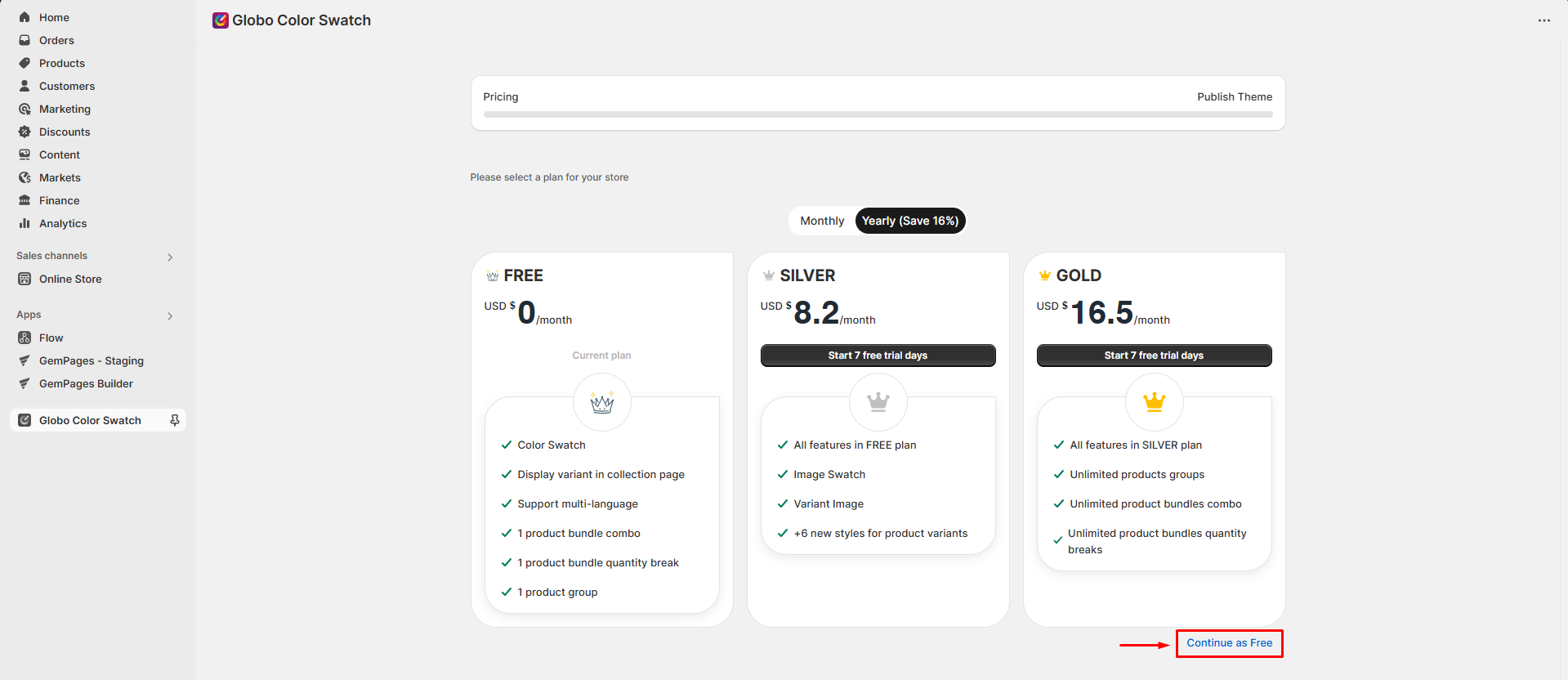Click the Home icon in sidebar

tap(25, 17)
